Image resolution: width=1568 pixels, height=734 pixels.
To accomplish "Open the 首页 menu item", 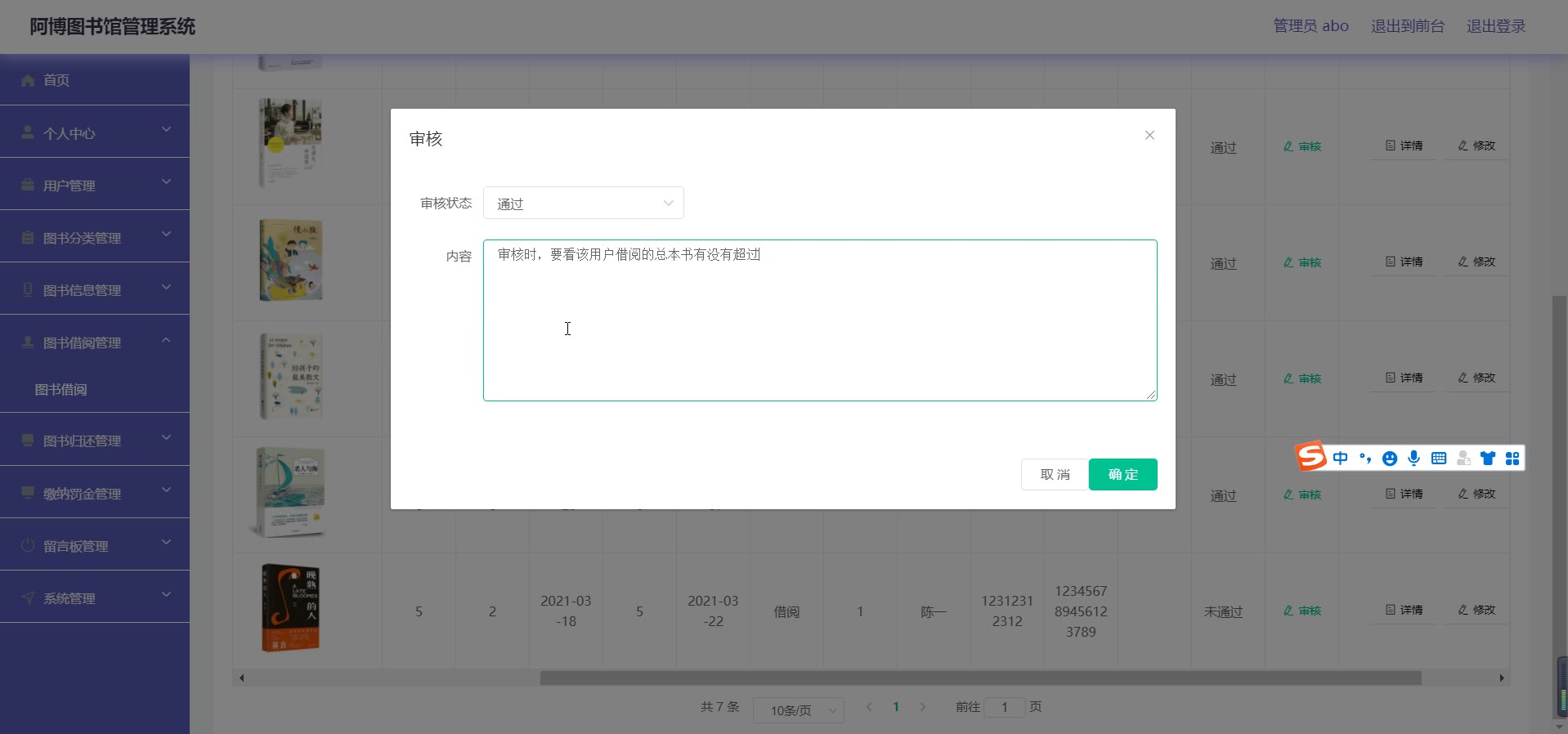I will click(x=95, y=80).
